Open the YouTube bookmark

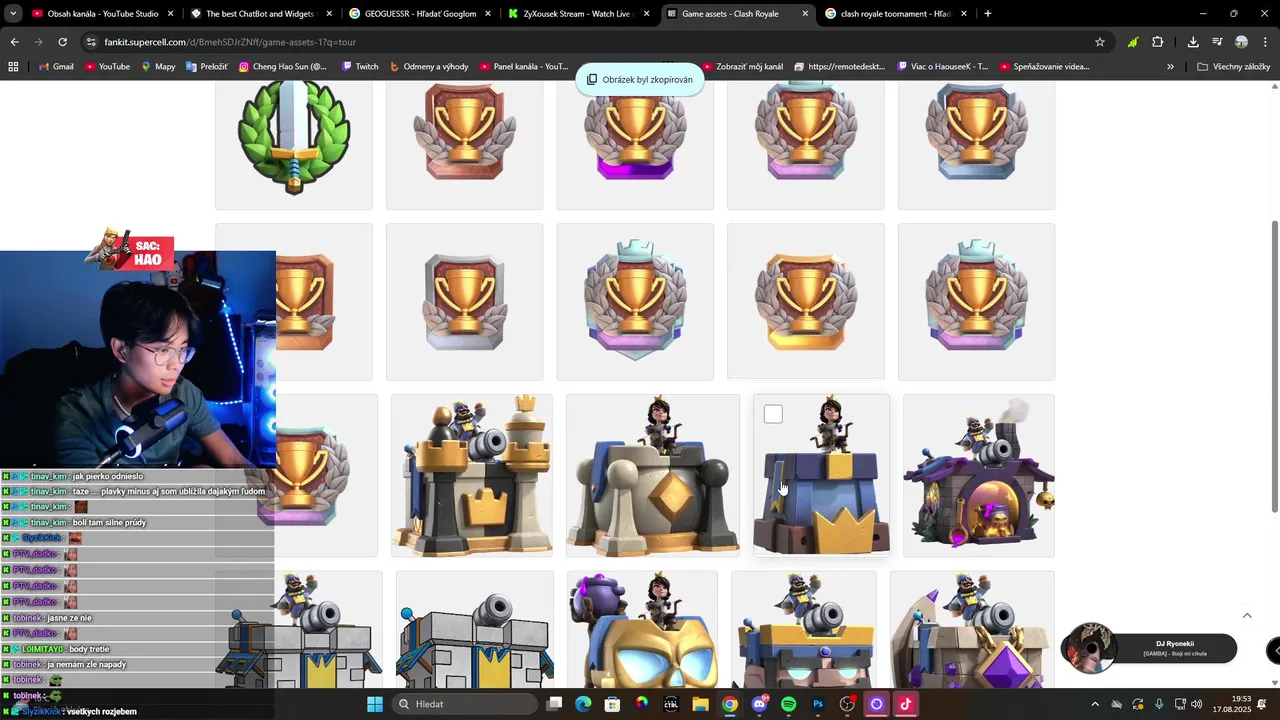coord(107,67)
